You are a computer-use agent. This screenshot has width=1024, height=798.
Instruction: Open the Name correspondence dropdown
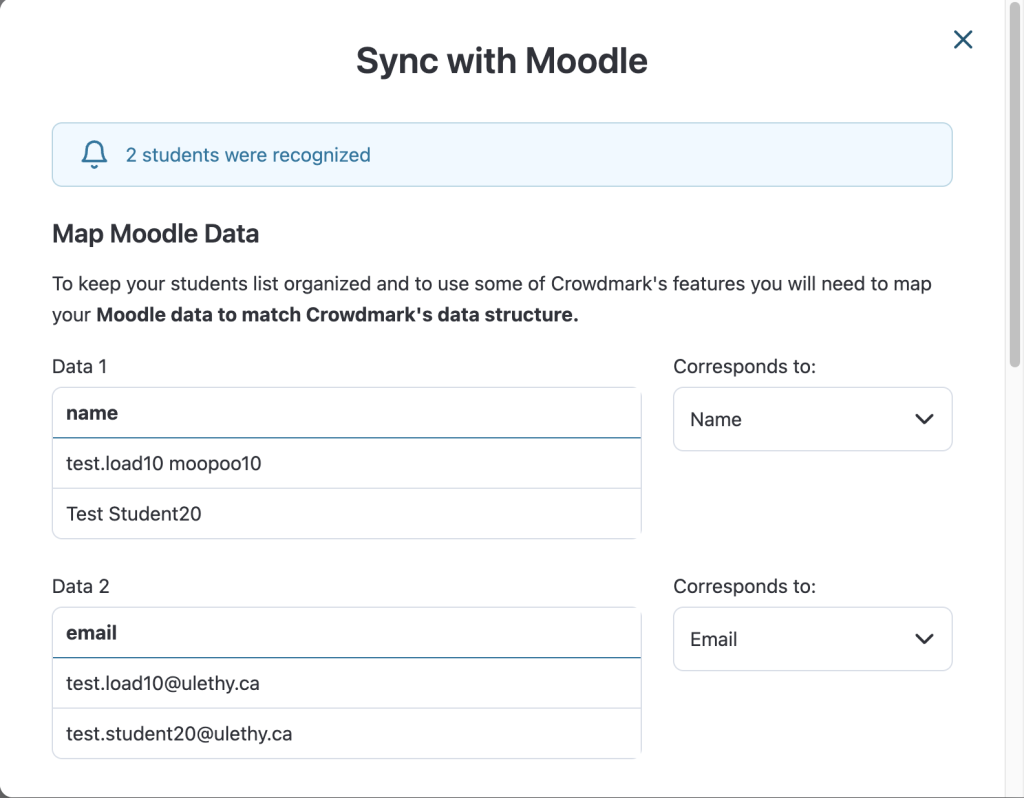812,419
